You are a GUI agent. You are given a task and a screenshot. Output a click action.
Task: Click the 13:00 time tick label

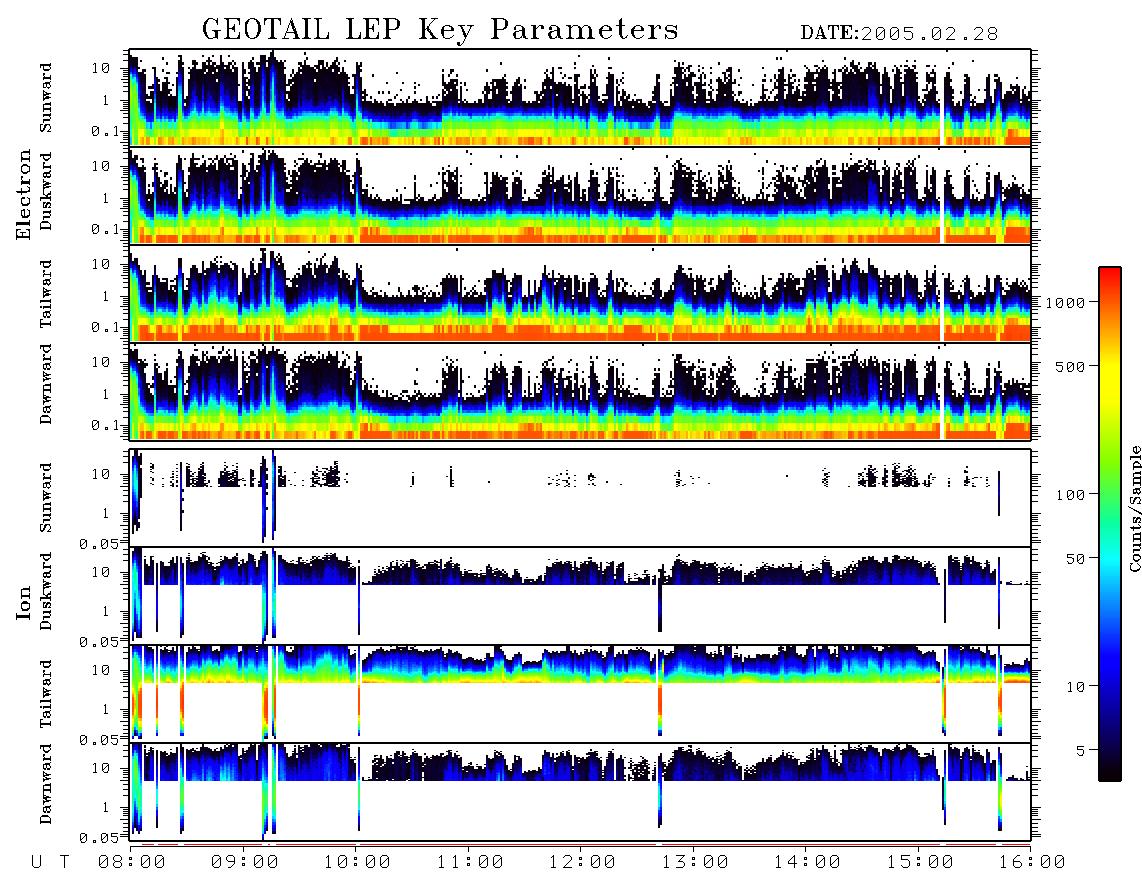(x=695, y=862)
